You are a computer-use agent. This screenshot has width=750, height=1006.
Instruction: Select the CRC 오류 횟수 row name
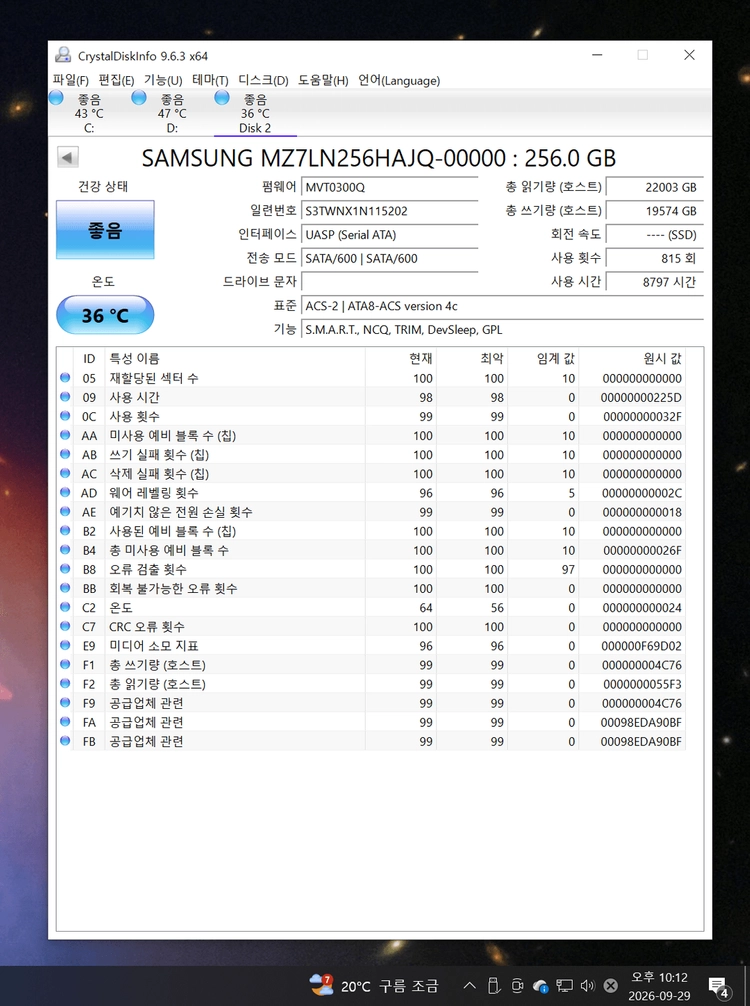(147, 626)
